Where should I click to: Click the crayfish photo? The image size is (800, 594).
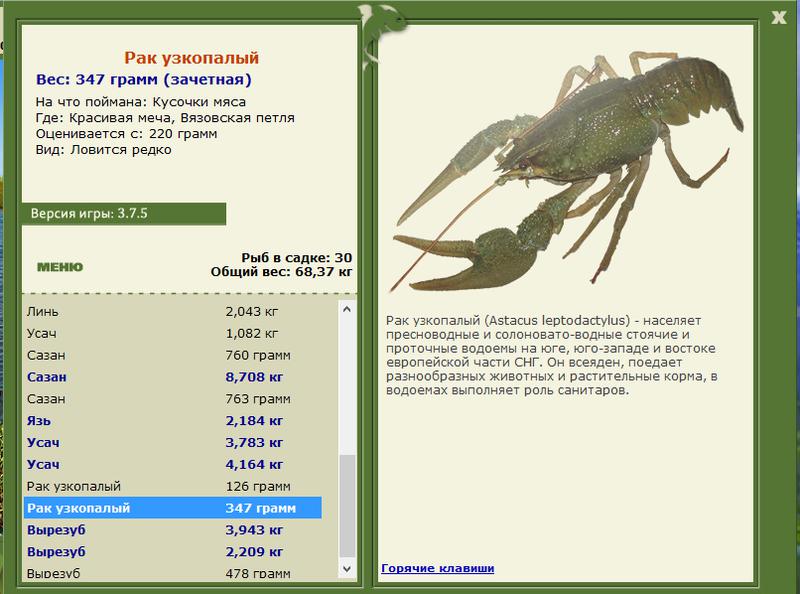coord(566,171)
